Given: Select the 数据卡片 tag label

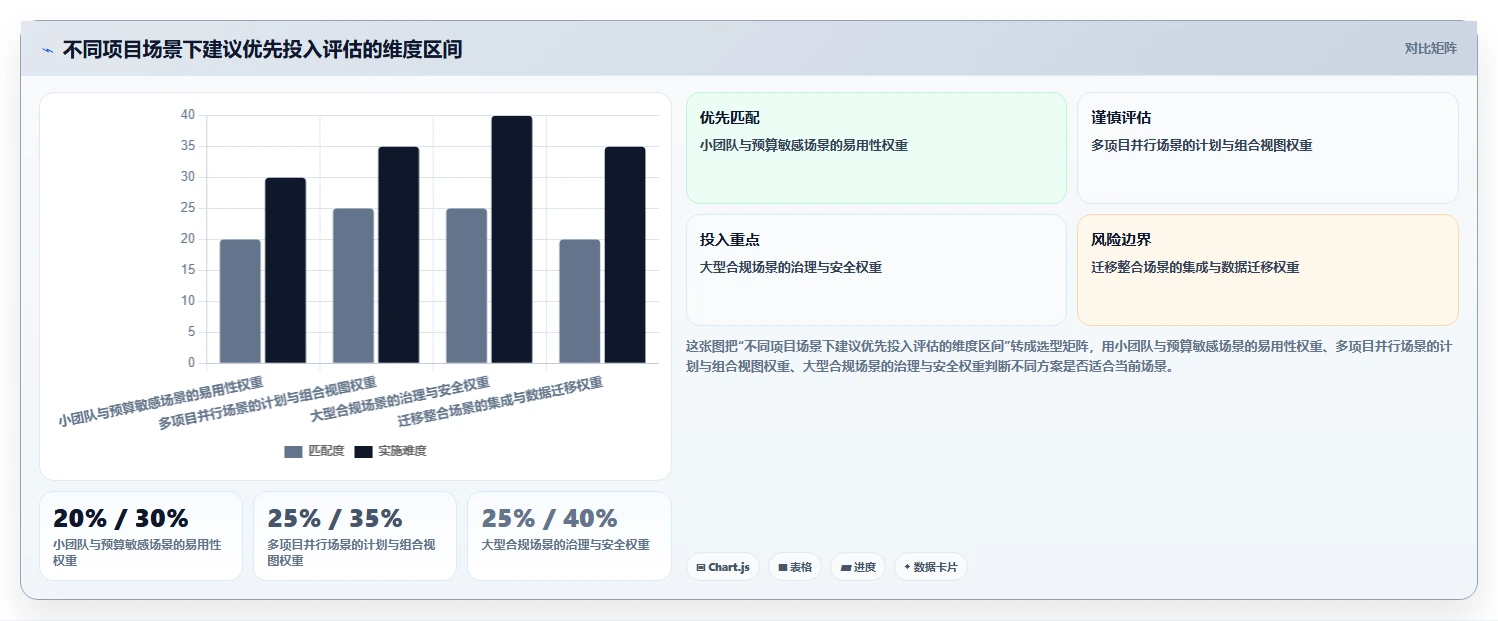Looking at the screenshot, I should (935, 567).
